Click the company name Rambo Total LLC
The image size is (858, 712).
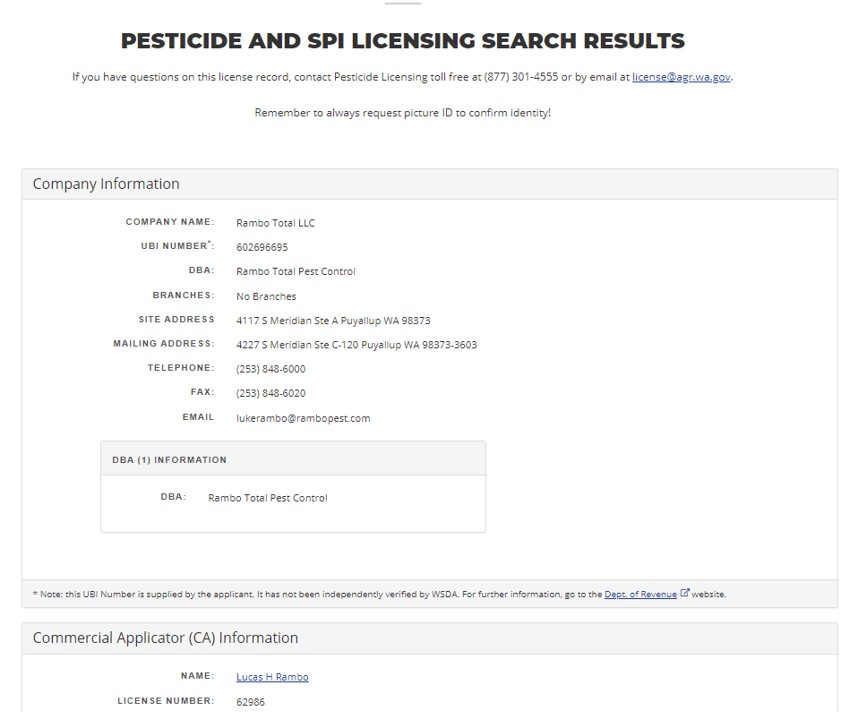pos(275,223)
